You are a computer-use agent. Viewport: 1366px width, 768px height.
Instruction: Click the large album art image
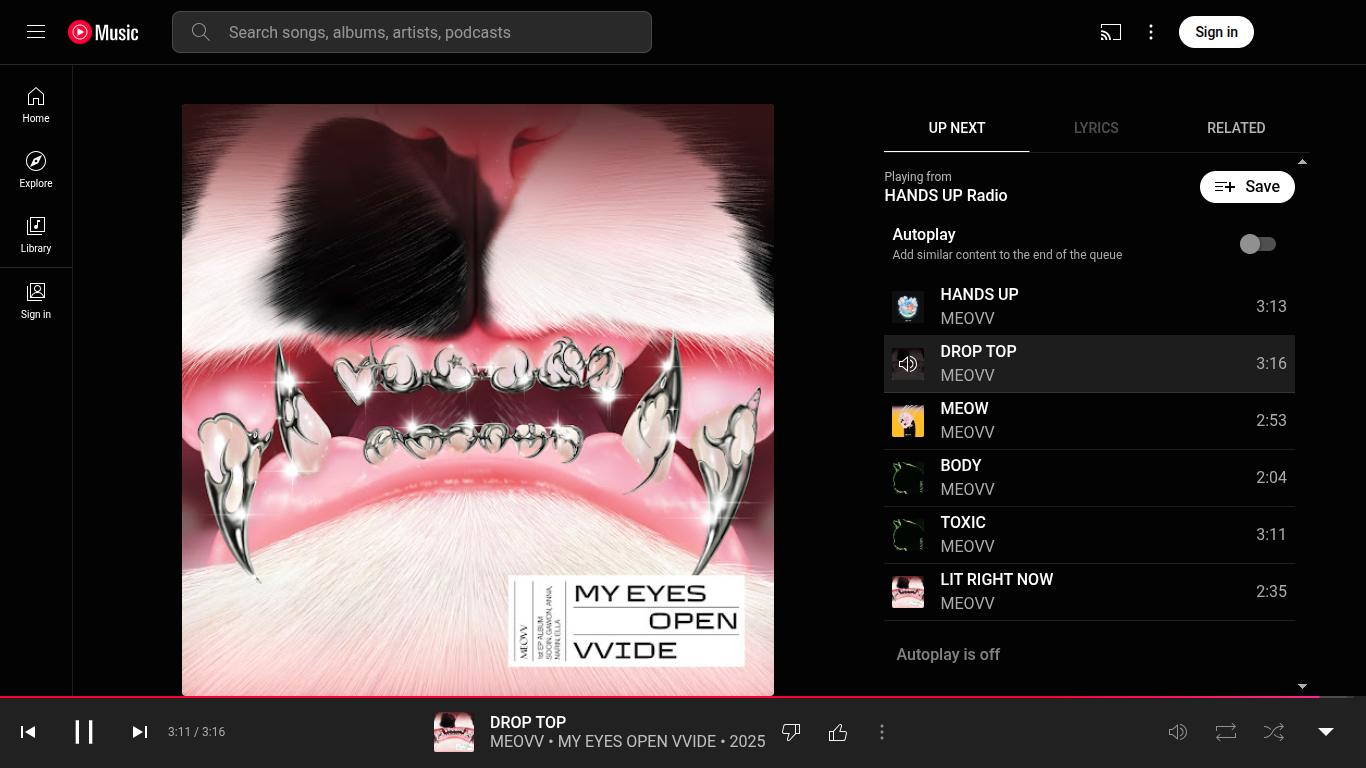(x=478, y=400)
